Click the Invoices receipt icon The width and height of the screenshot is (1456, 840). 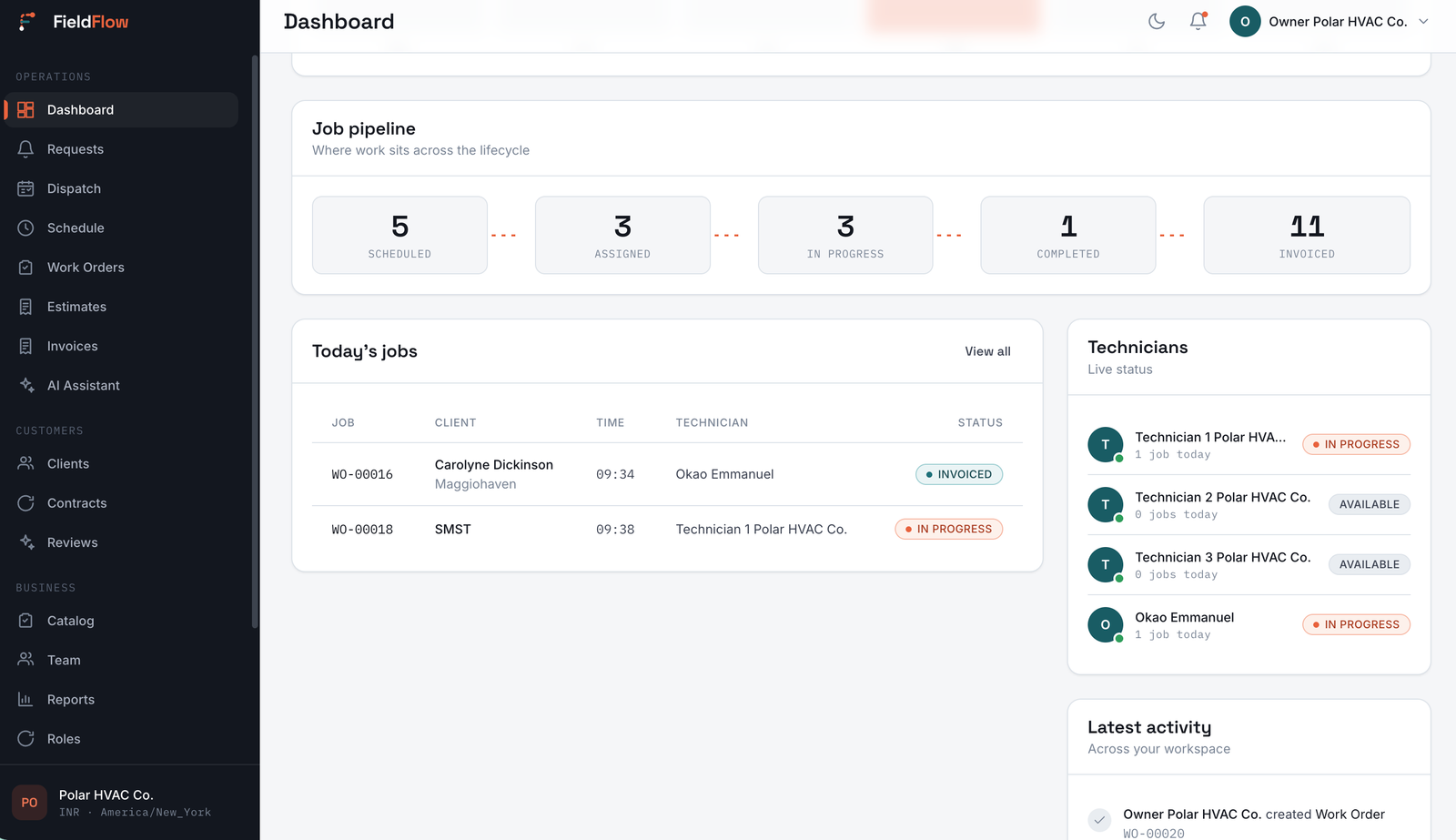point(25,346)
